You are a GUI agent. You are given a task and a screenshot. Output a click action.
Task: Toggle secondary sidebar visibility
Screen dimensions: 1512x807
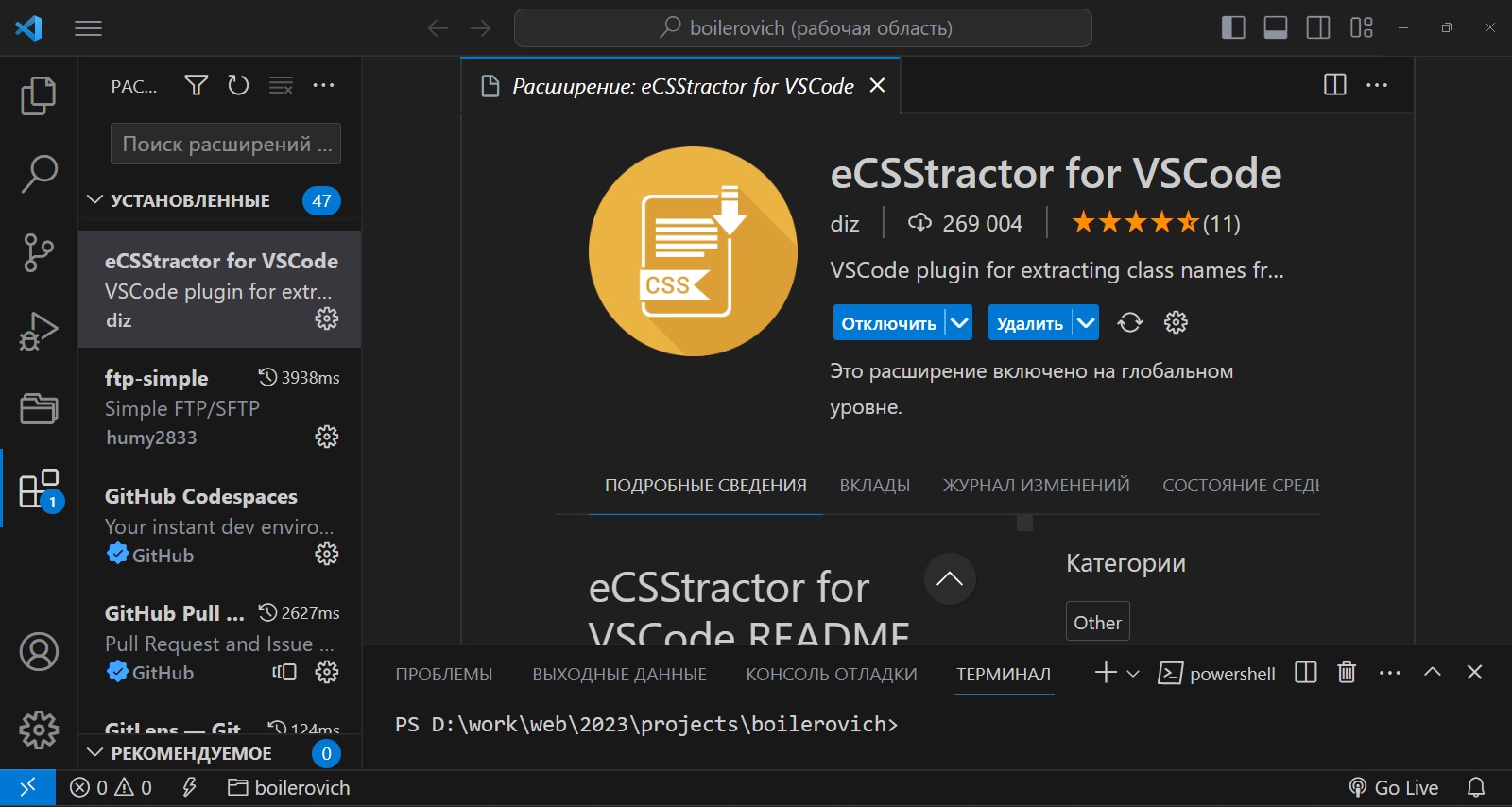click(x=1318, y=28)
